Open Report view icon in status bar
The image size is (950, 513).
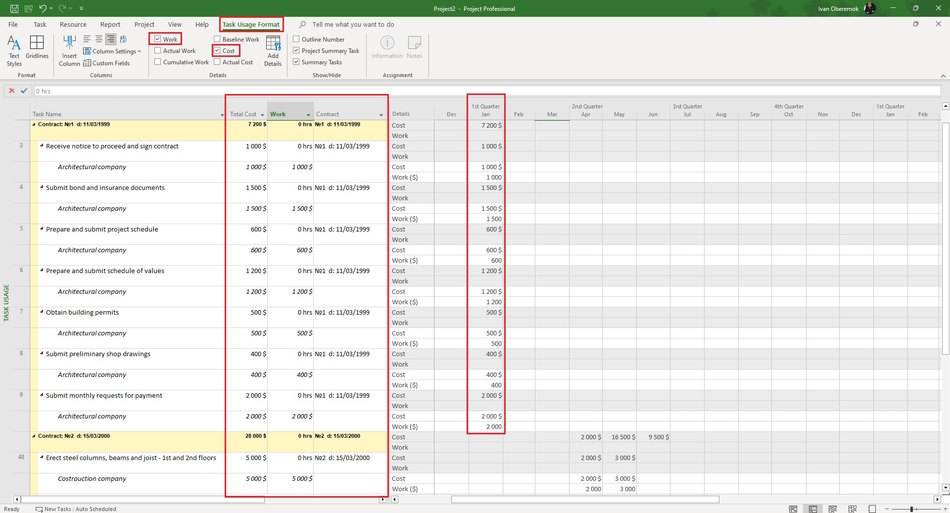pyautogui.click(x=872, y=509)
